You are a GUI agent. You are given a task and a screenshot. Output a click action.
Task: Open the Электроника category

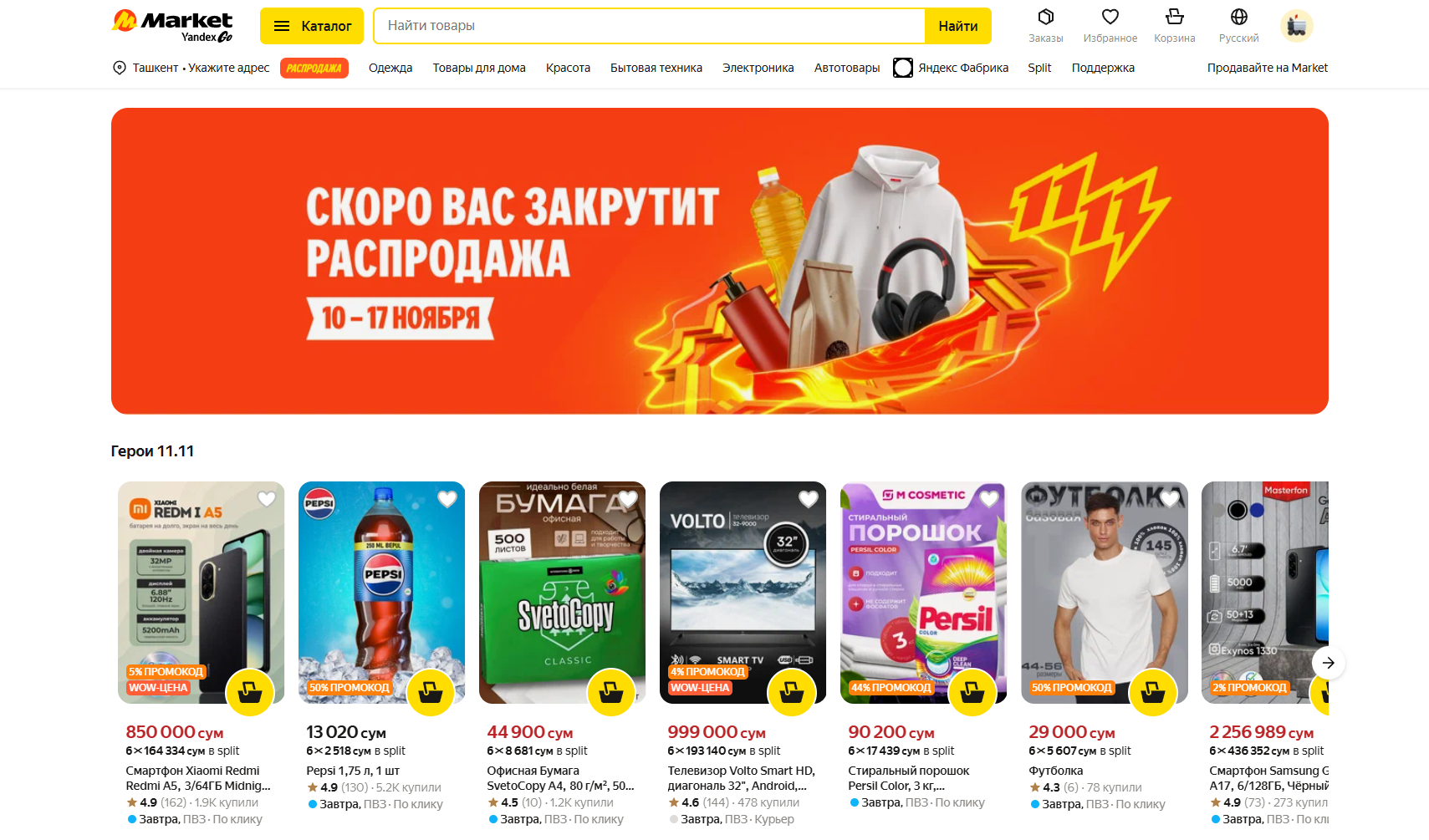click(x=758, y=68)
